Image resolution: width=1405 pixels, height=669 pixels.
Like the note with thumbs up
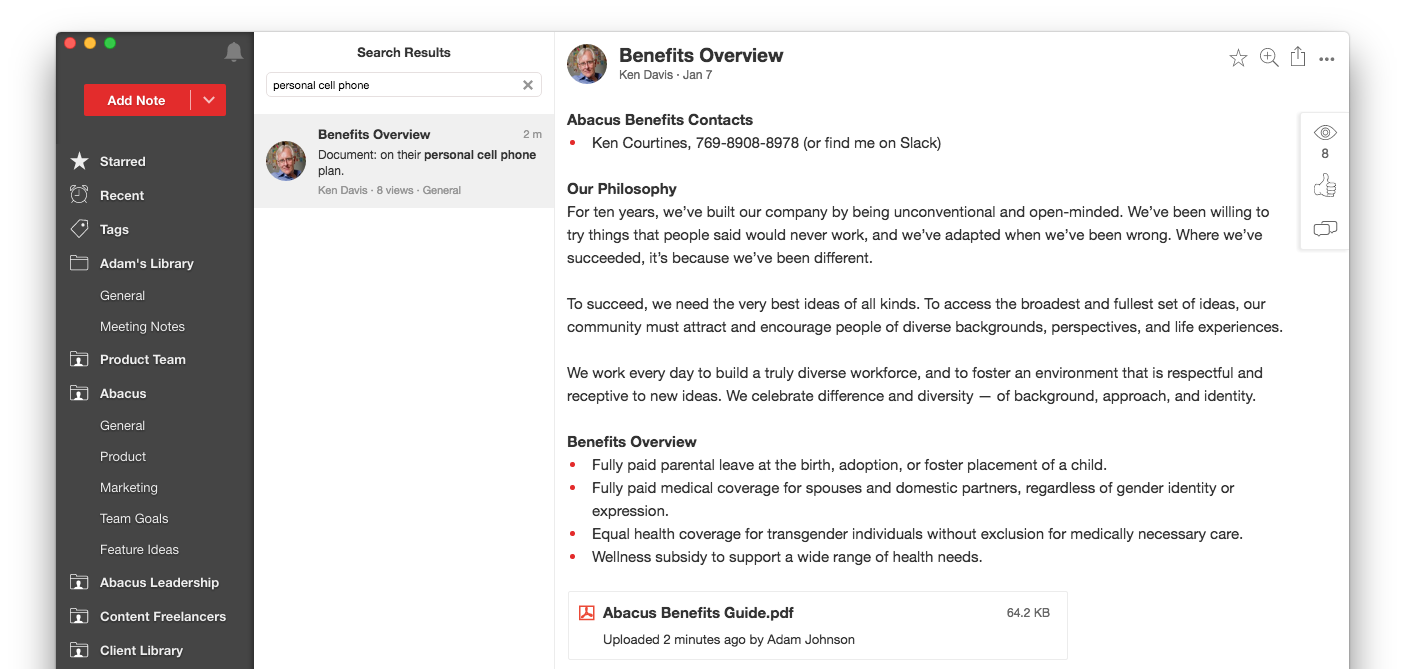click(1325, 185)
